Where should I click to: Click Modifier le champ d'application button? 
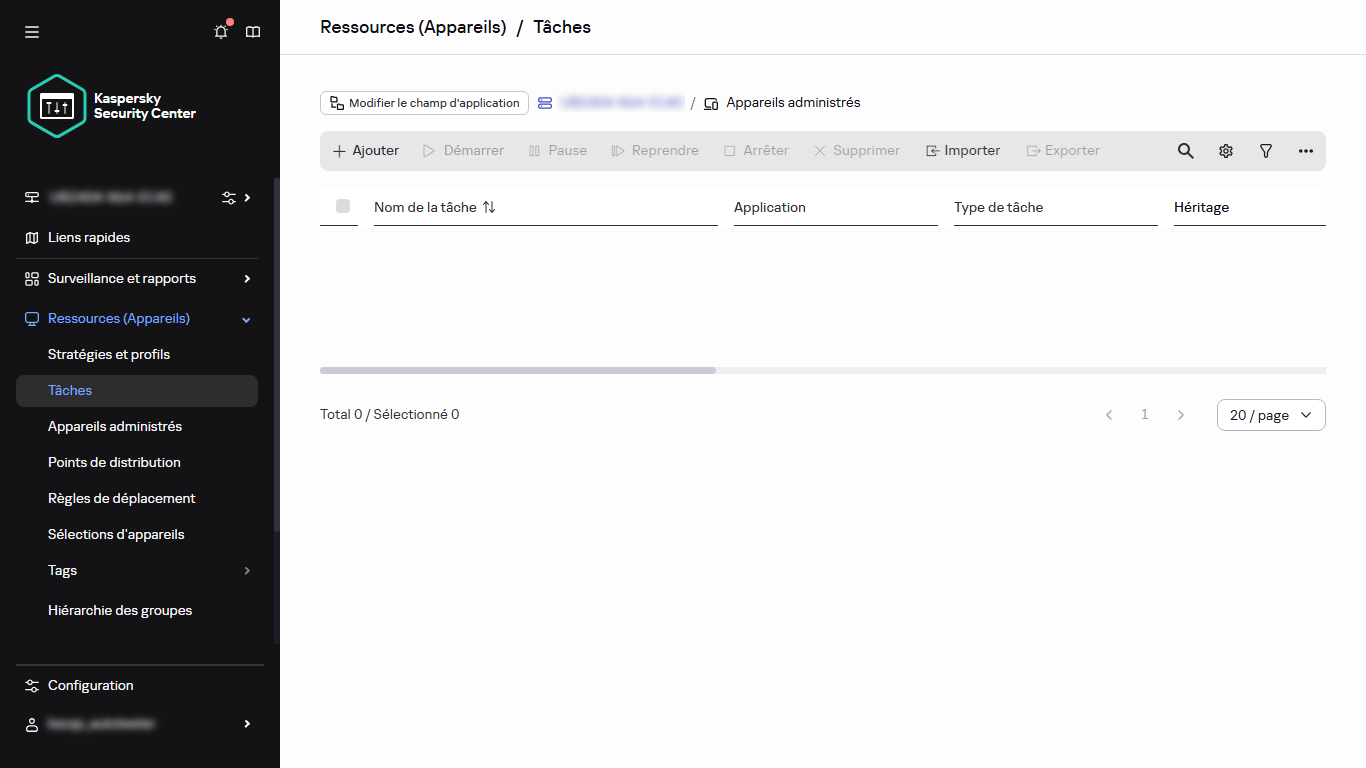point(424,103)
